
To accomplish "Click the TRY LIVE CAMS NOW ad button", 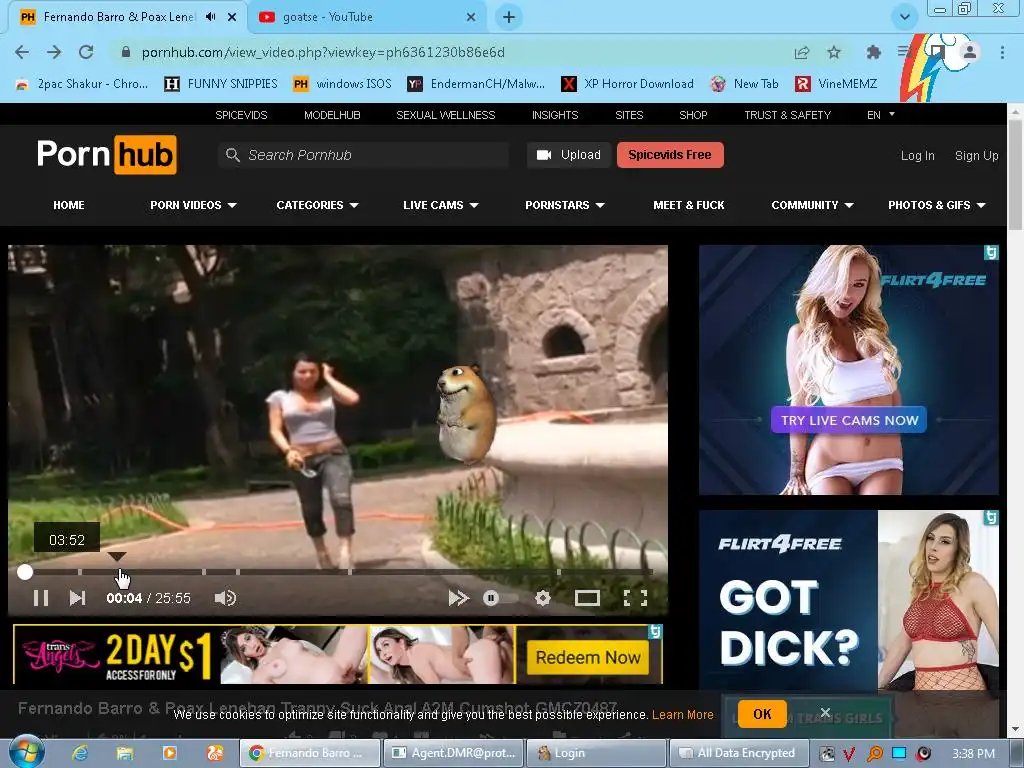I will click(x=849, y=420).
